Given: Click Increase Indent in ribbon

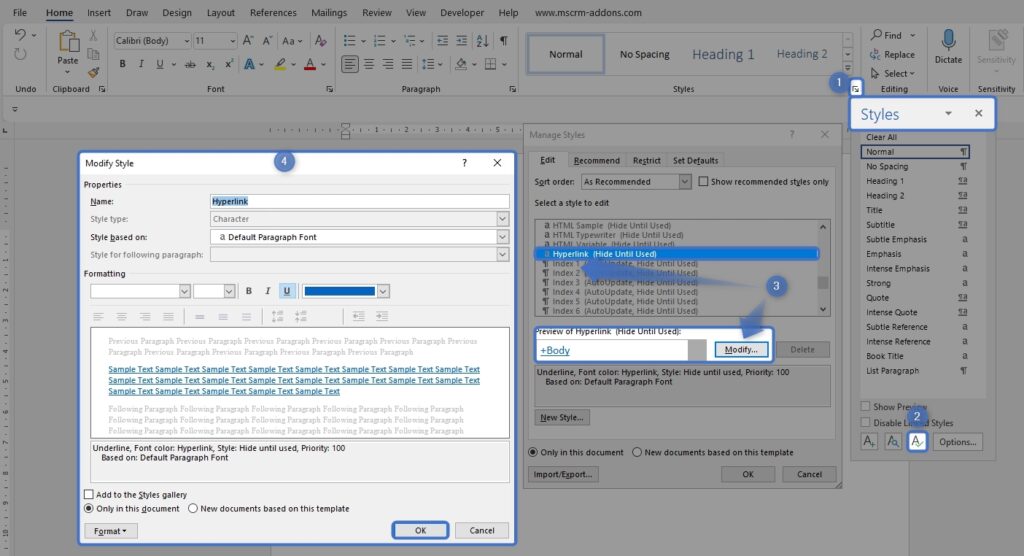Looking at the screenshot, I should (462, 41).
